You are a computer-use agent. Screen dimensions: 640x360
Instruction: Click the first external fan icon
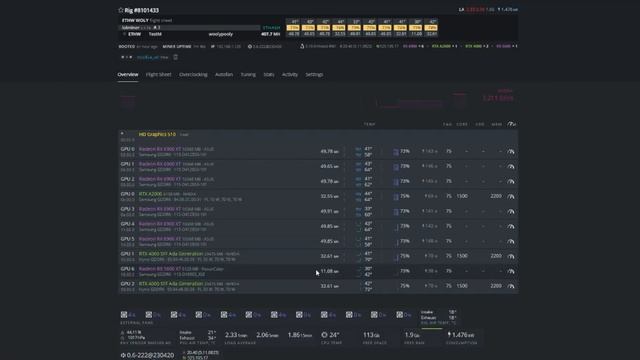click(124, 315)
